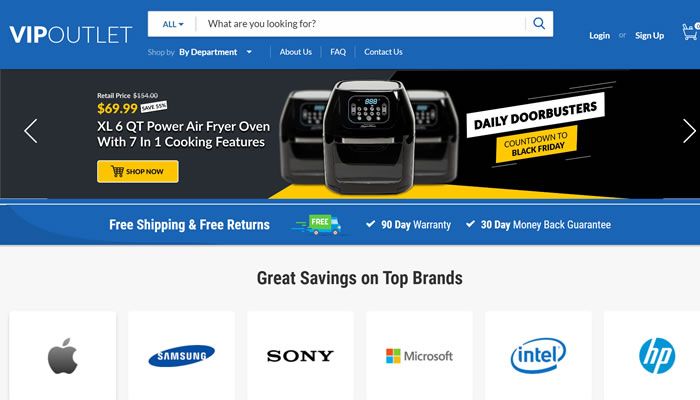Go to Contact Us page
Viewport: 700px width, 400px height.
[x=383, y=52]
